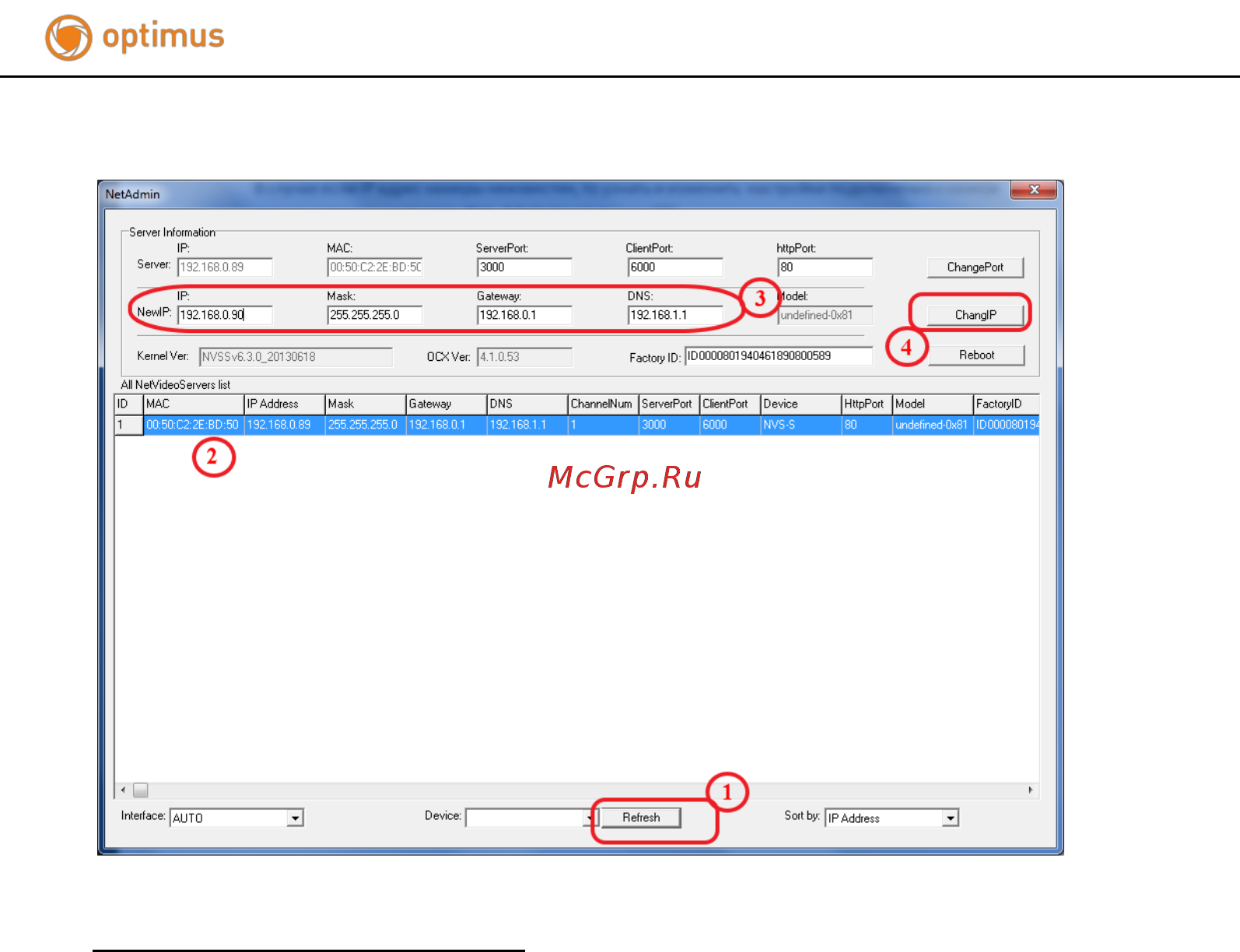This screenshot has width=1240, height=952.
Task: Click the Reboot button
Action: pyautogui.click(x=976, y=355)
